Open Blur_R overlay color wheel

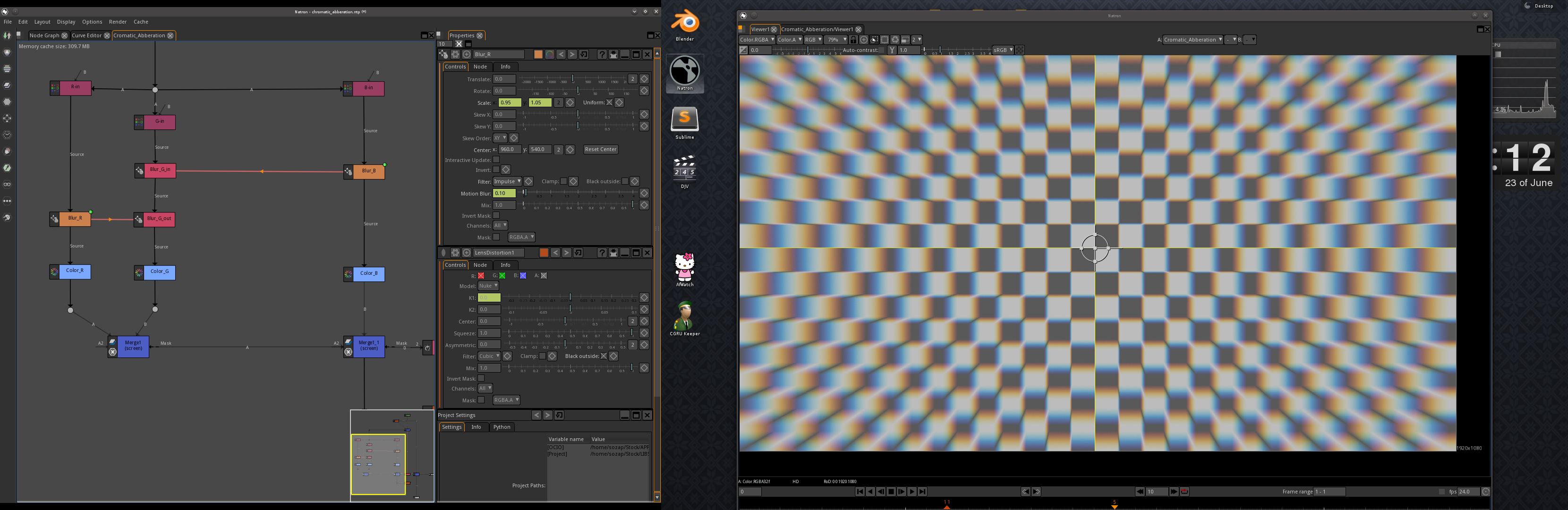[x=550, y=54]
